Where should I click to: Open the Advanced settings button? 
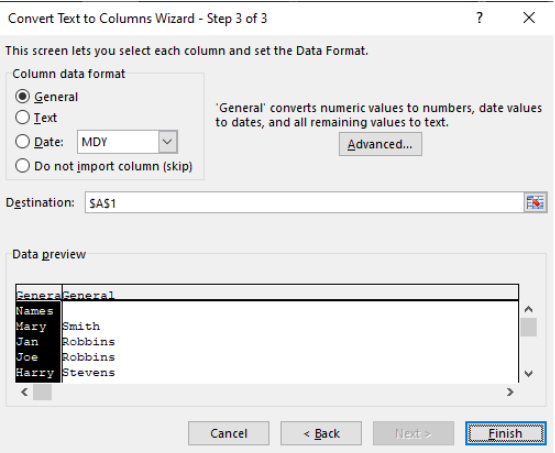coord(380,144)
